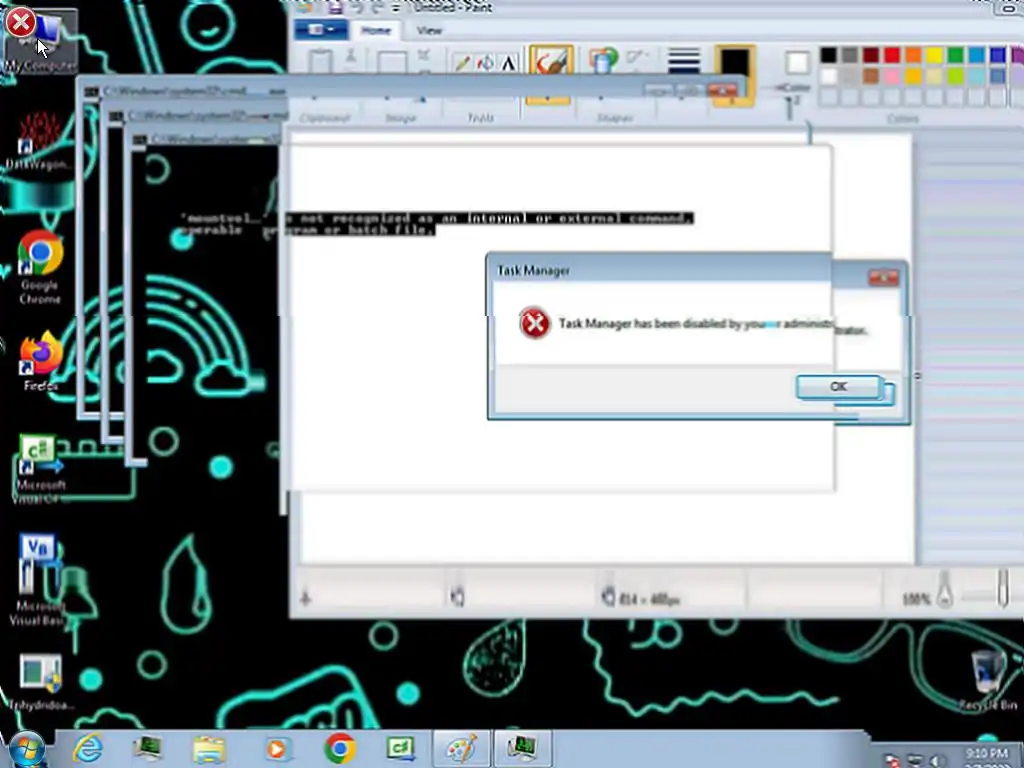
Task: Pick the brown swatch in second row
Action: click(871, 76)
